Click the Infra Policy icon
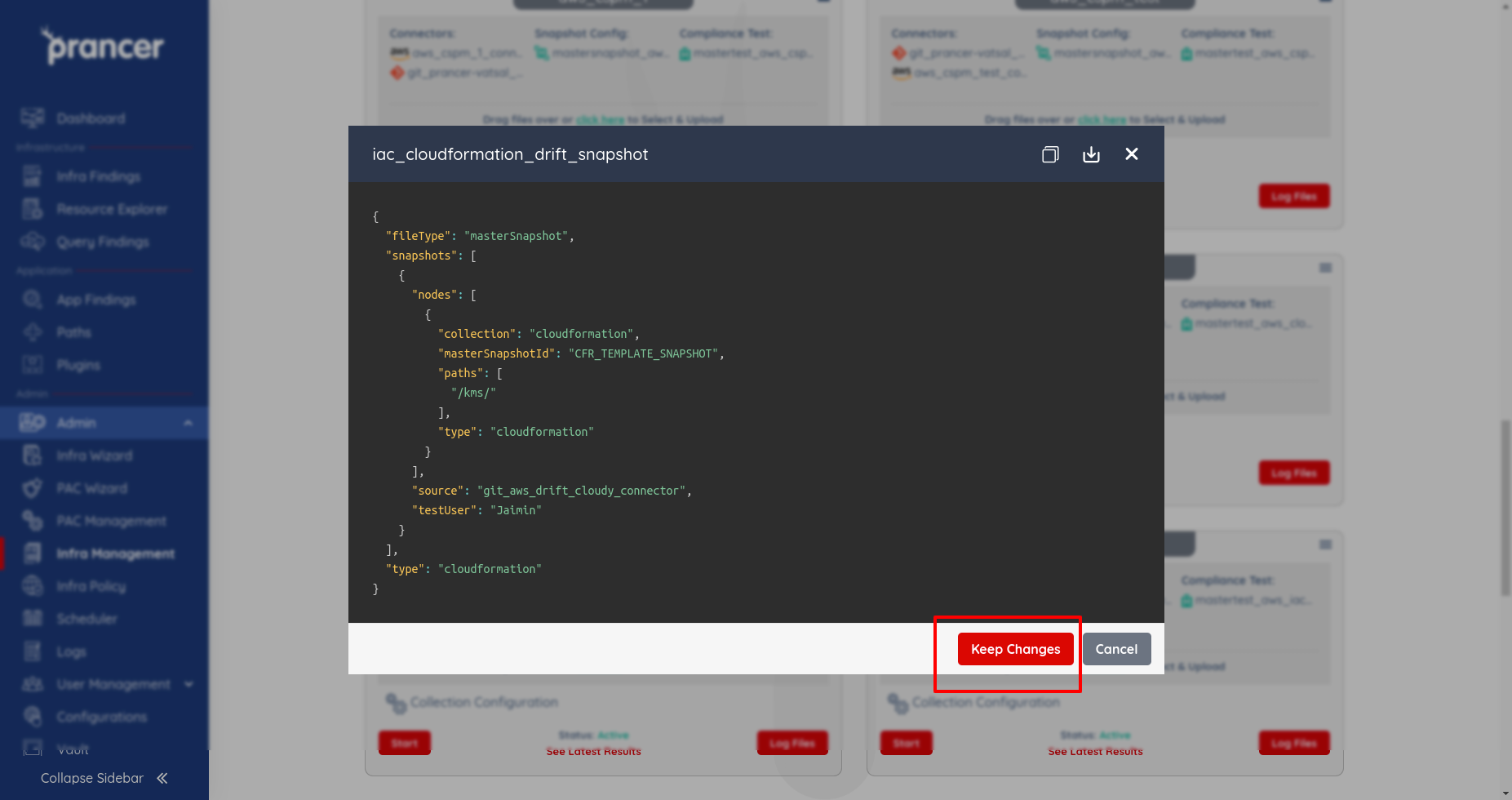This screenshot has height=800, width=1512. (33, 585)
